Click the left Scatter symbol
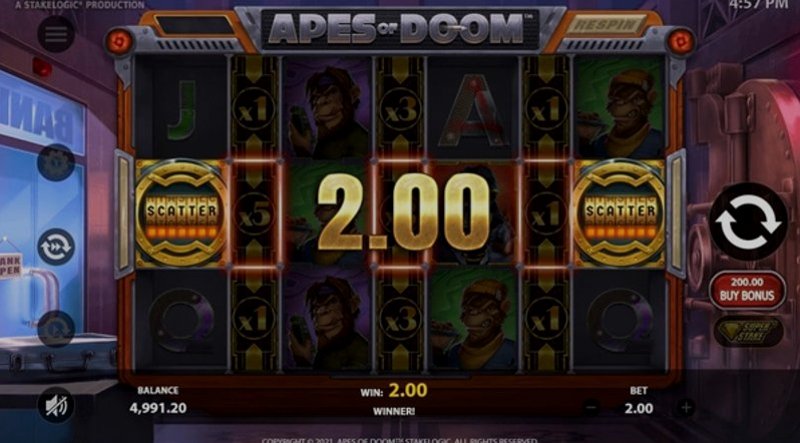Viewport: 800px width, 443px height. pyautogui.click(x=181, y=213)
